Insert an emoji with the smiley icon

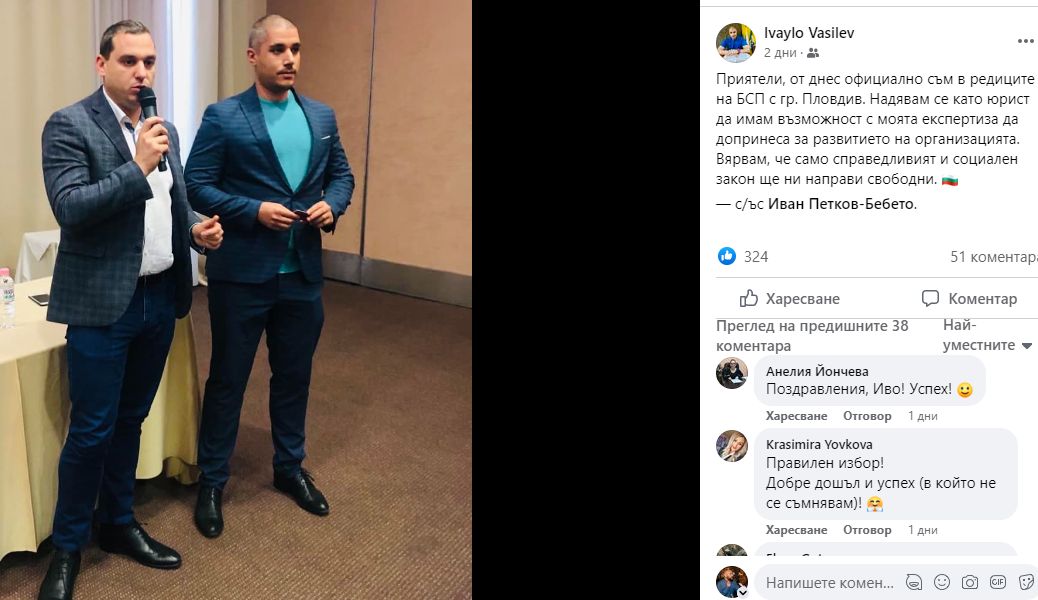[941, 582]
